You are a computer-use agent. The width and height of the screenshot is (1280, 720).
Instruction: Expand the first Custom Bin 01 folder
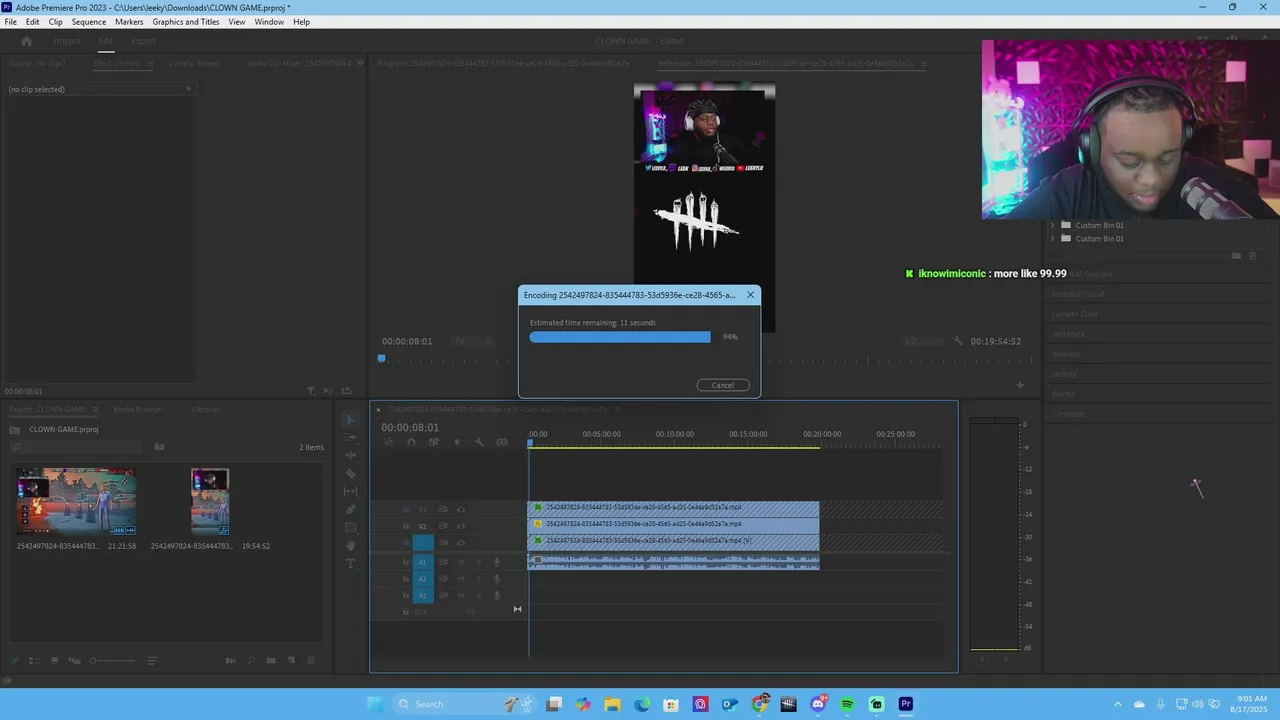1052,225
